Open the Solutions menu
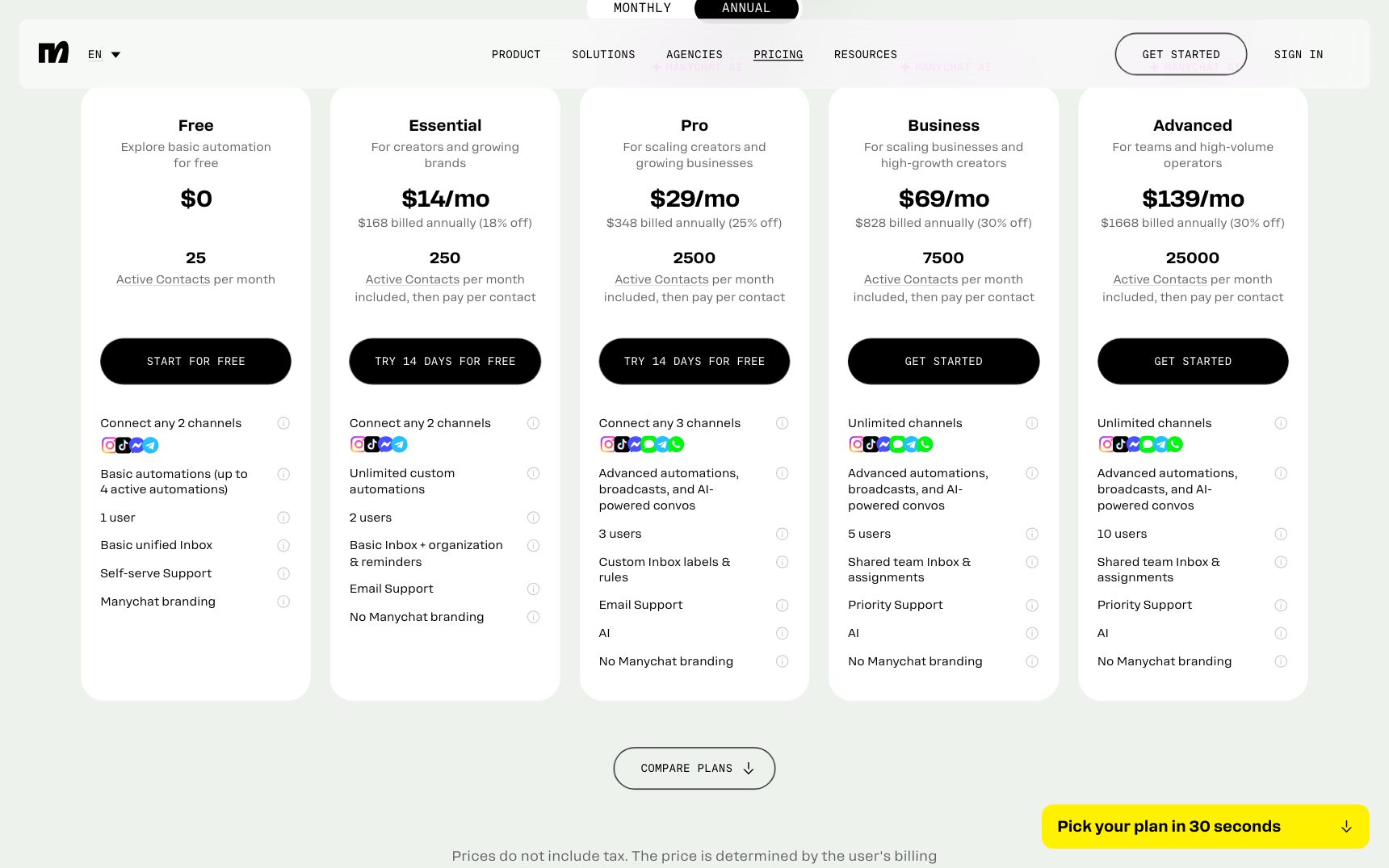The width and height of the screenshot is (1389, 868). click(x=603, y=54)
